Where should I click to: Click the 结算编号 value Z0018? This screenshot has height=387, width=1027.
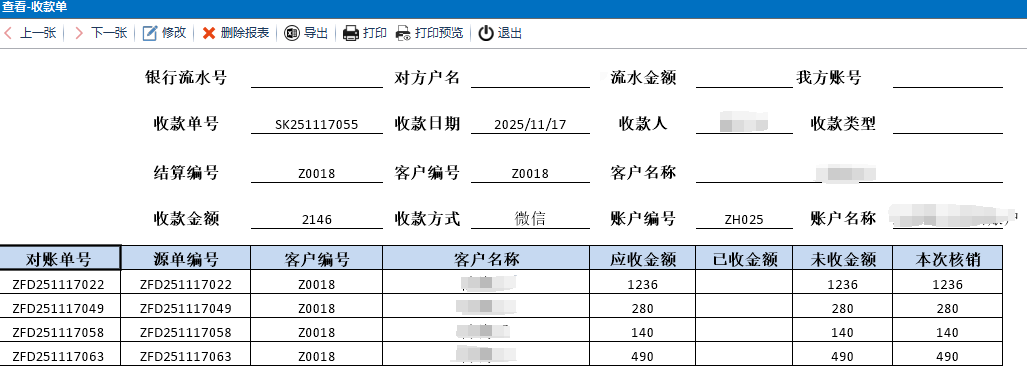tap(317, 174)
